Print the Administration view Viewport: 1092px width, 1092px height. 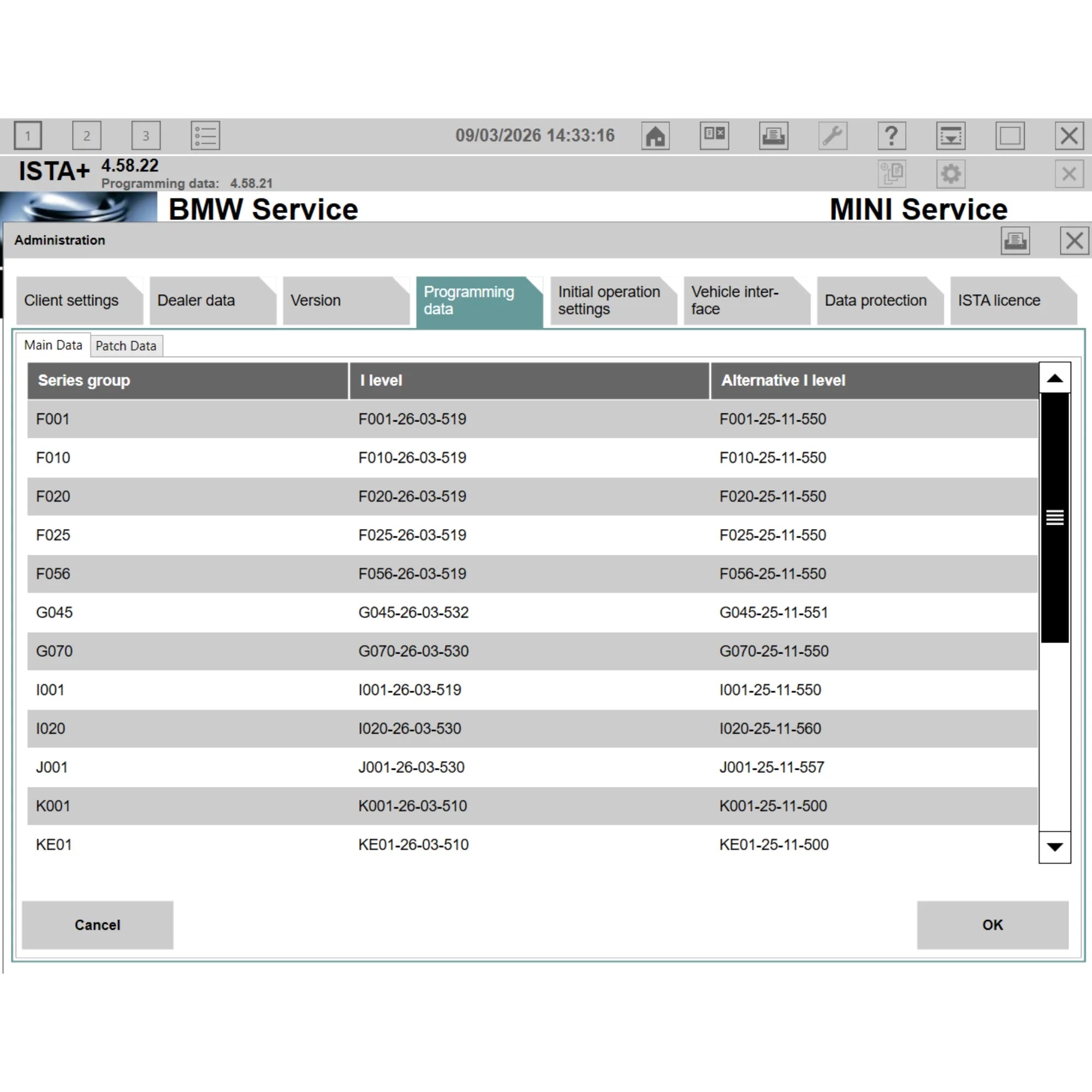click(x=1016, y=240)
